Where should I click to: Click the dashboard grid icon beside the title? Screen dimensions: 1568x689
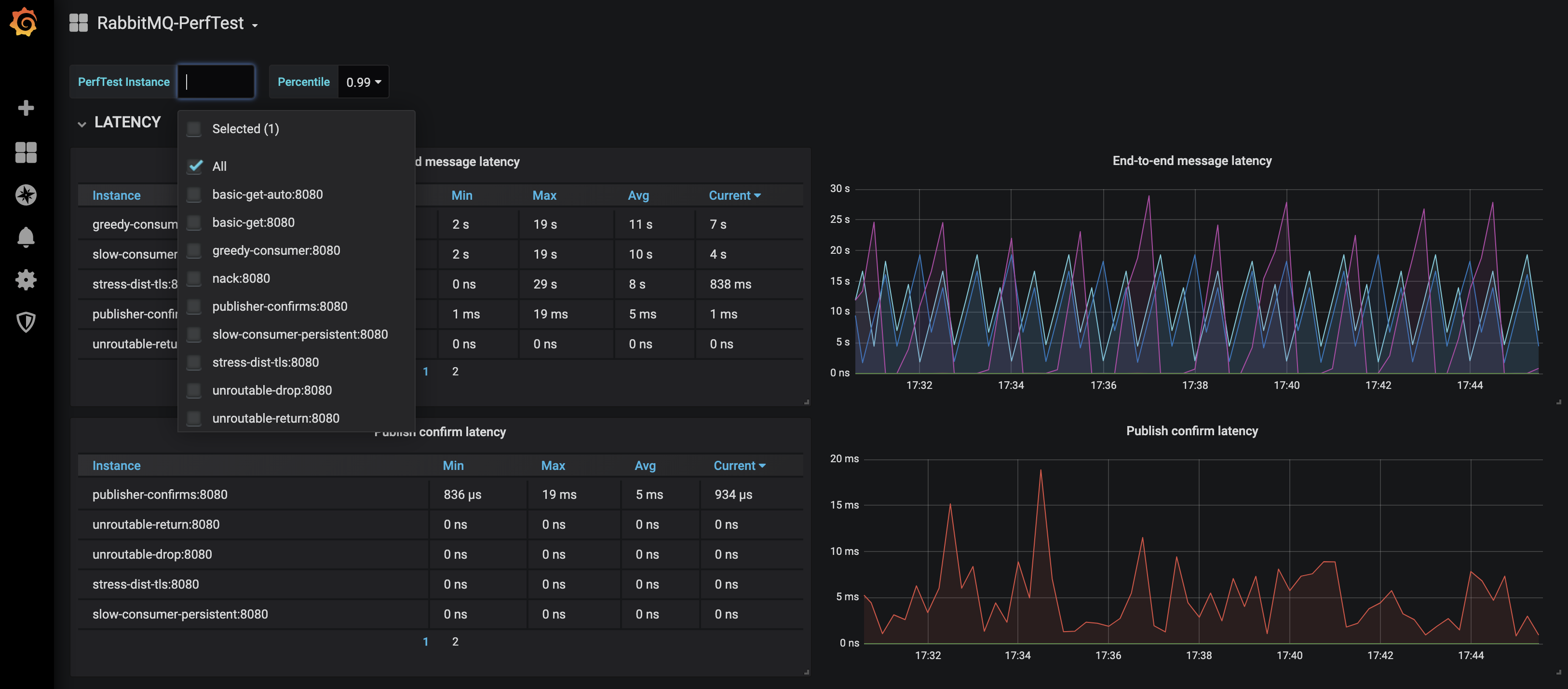[79, 23]
